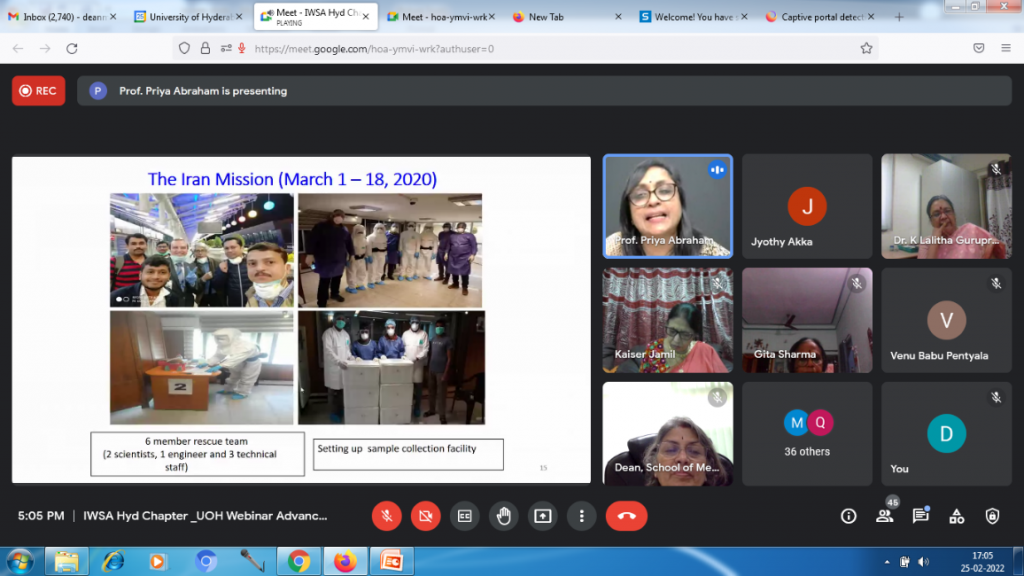Viewport: 1024px width, 576px height.
Task: Open the host controls shield icon
Action: pyautogui.click(x=992, y=516)
